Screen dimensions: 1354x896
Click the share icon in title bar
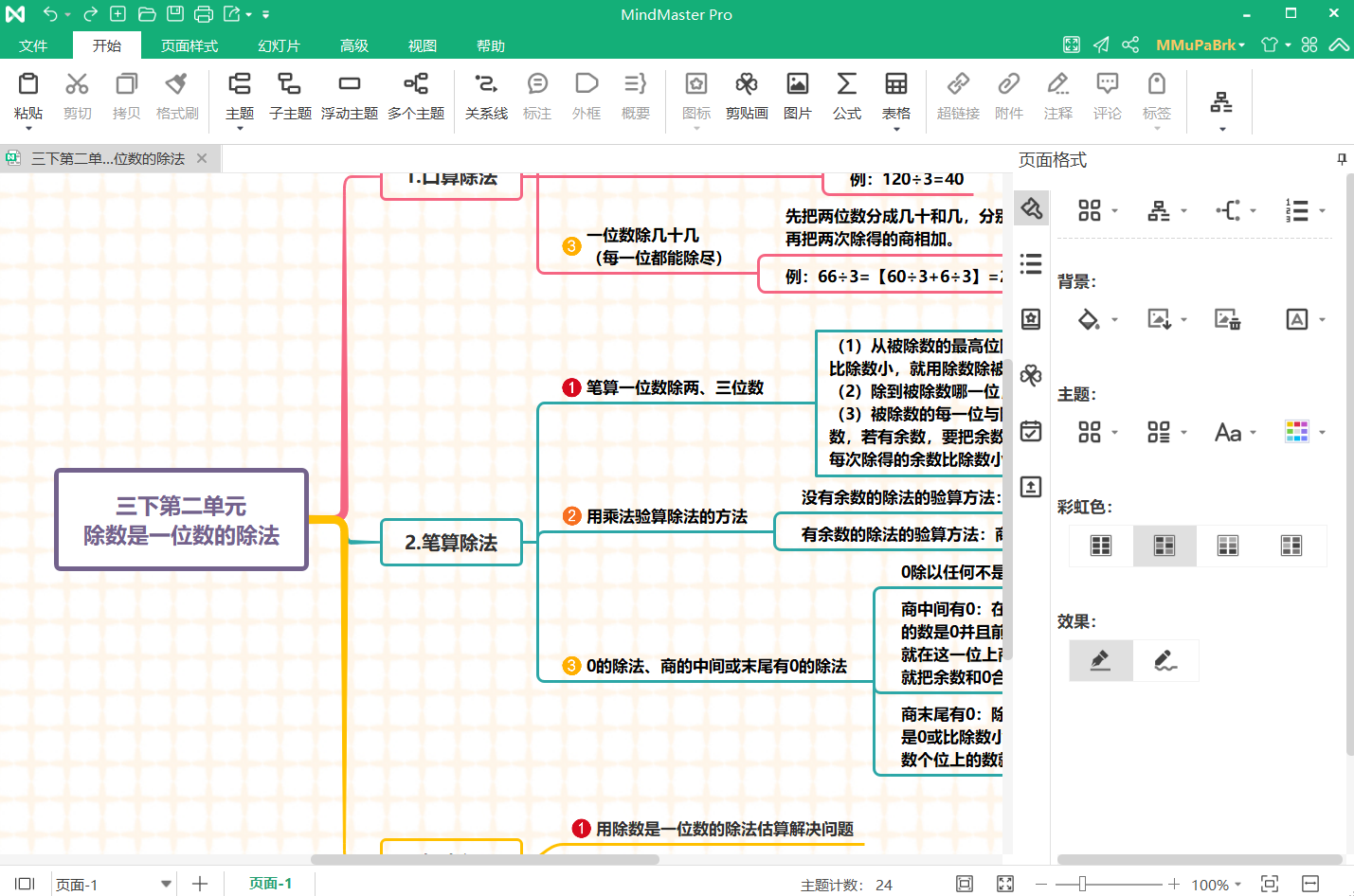point(1130,45)
